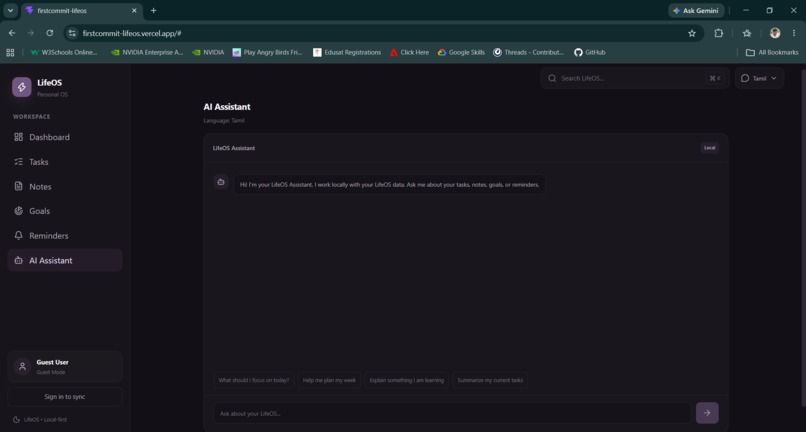
Task: Open the Tamil language dropdown
Action: click(x=759, y=78)
